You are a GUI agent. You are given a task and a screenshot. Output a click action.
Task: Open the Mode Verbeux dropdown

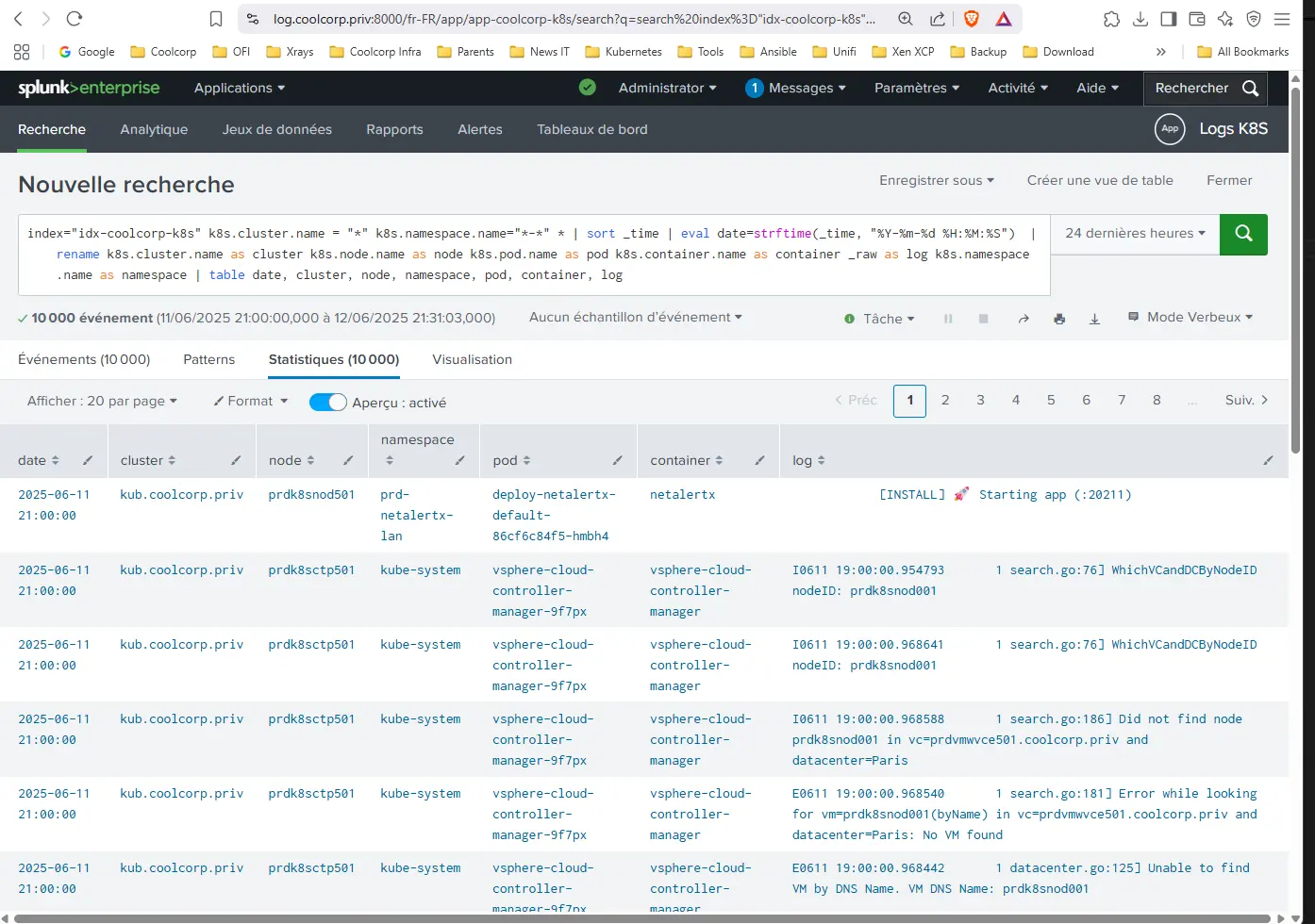point(1190,318)
